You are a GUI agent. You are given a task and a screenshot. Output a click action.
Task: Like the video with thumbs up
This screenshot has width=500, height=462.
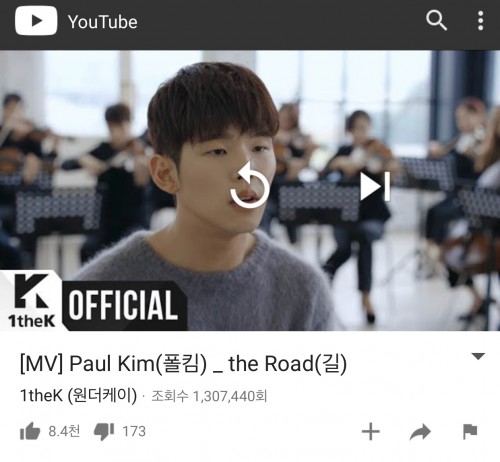(30, 431)
